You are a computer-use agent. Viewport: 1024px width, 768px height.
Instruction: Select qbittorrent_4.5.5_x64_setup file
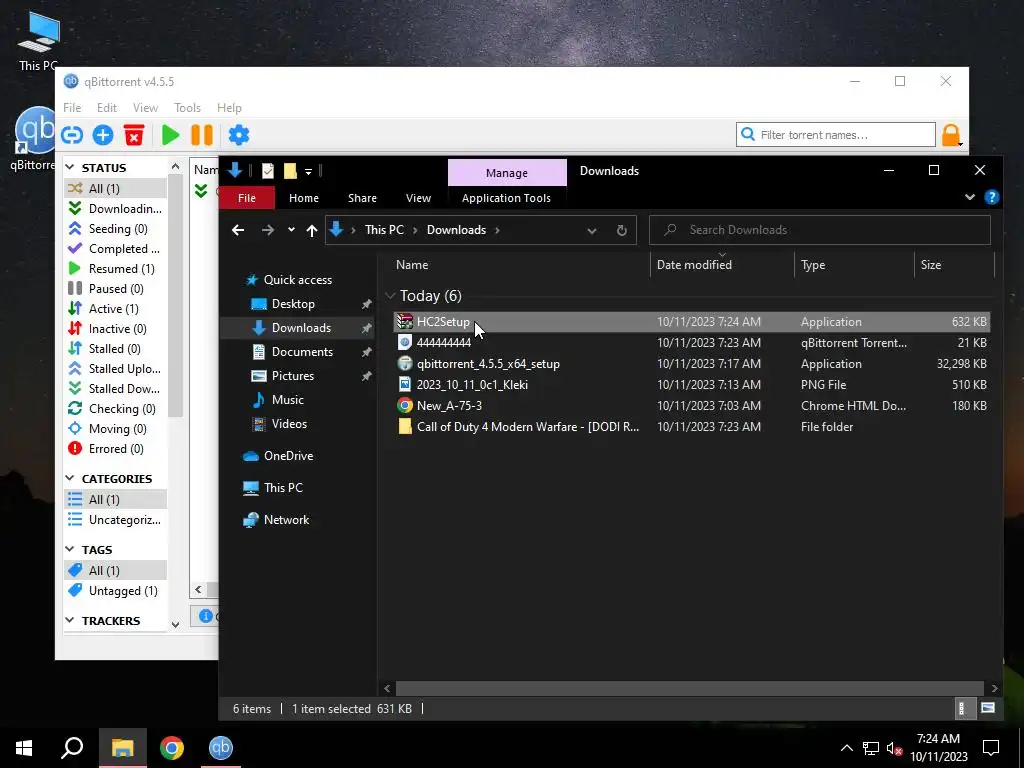(692, 364)
